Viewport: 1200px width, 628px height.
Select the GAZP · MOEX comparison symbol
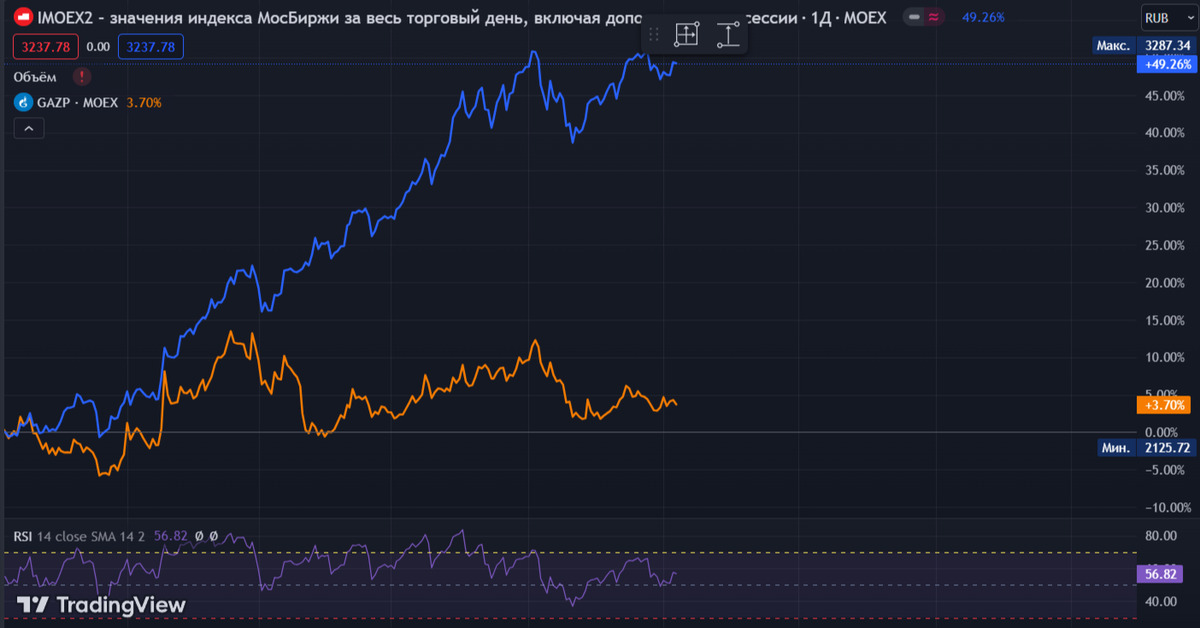pyautogui.click(x=78, y=102)
